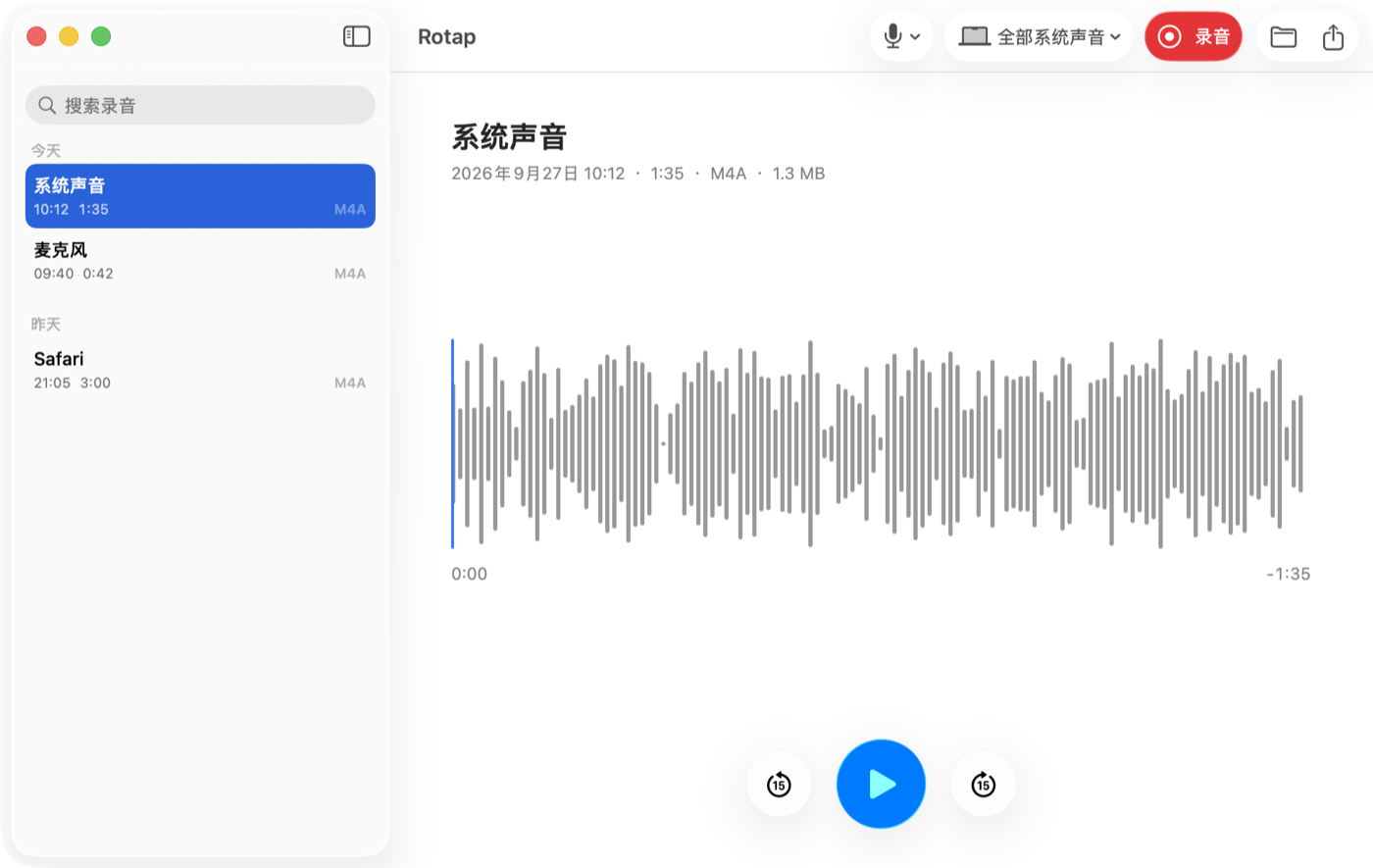Image resolution: width=1373 pixels, height=868 pixels.
Task: Open the recordings folder icon
Action: point(1283,36)
